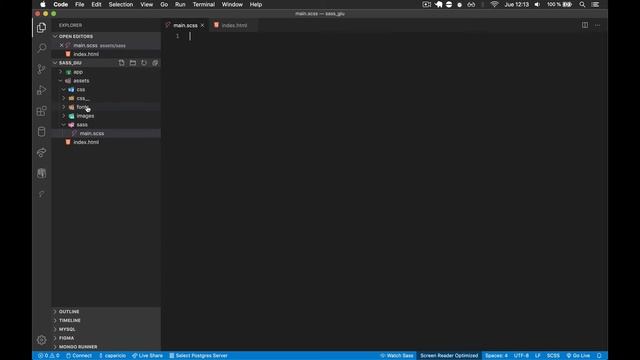Open the macOS Control Center icon

pos(596,4)
